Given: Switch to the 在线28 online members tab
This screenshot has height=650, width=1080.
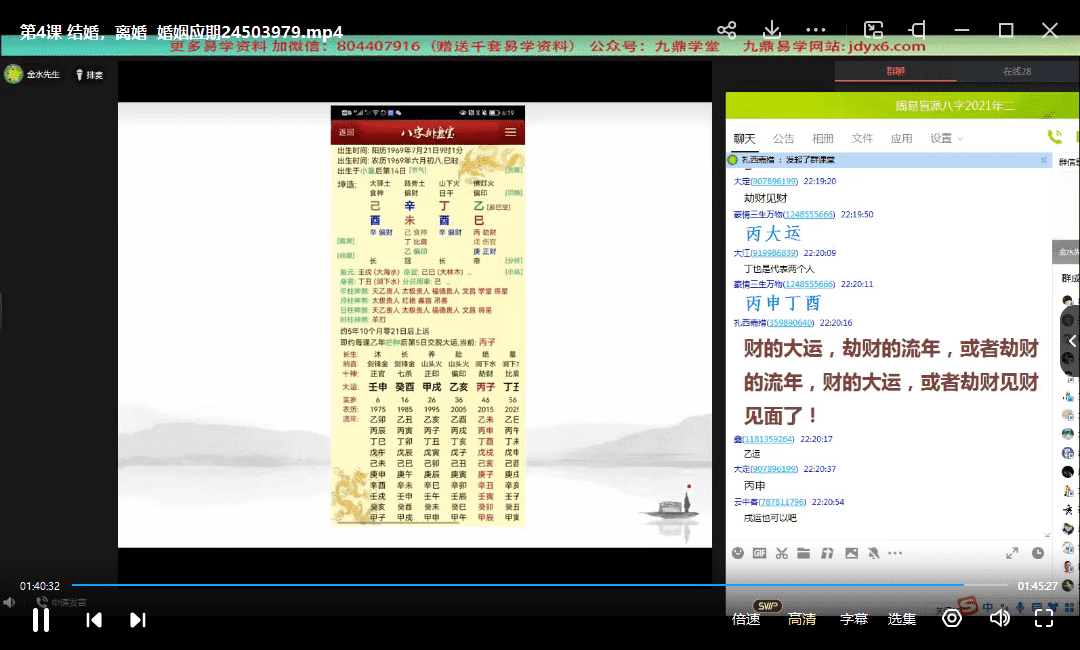Looking at the screenshot, I should 1017,71.
